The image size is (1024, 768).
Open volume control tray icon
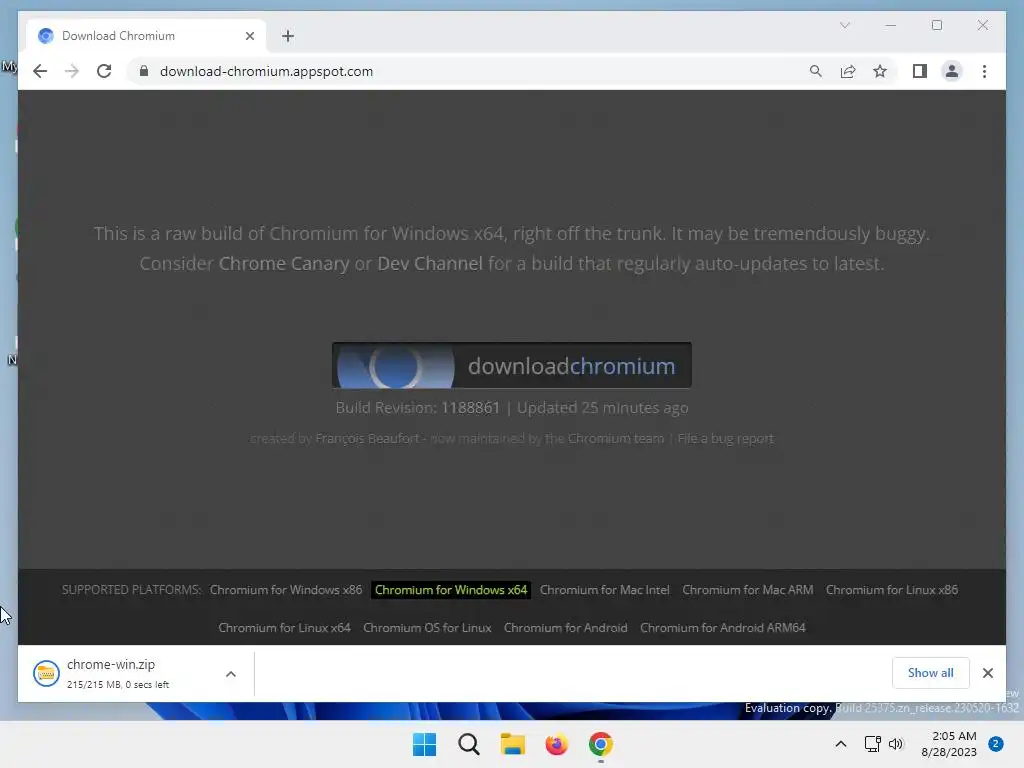[896, 744]
